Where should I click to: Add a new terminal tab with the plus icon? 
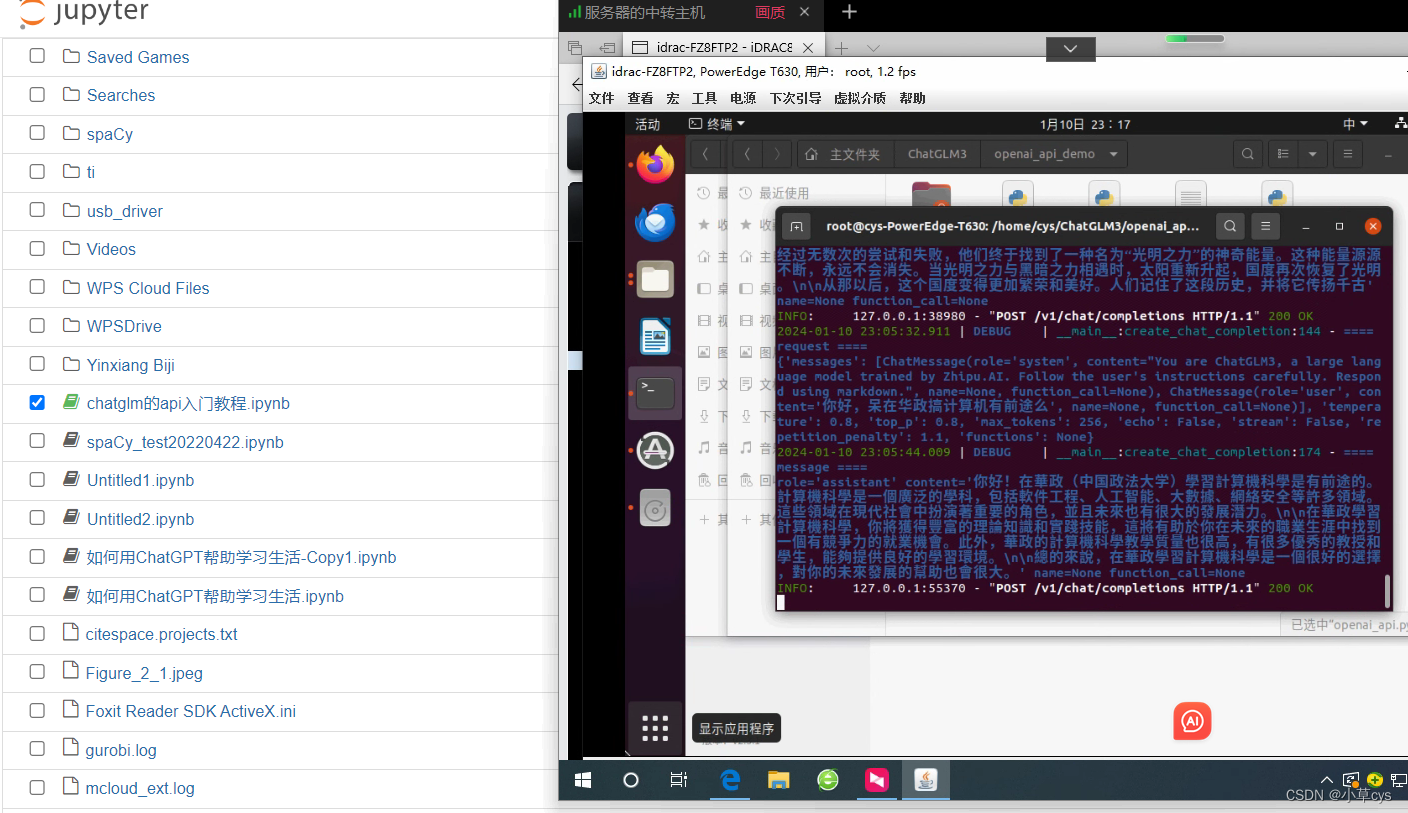pos(796,226)
